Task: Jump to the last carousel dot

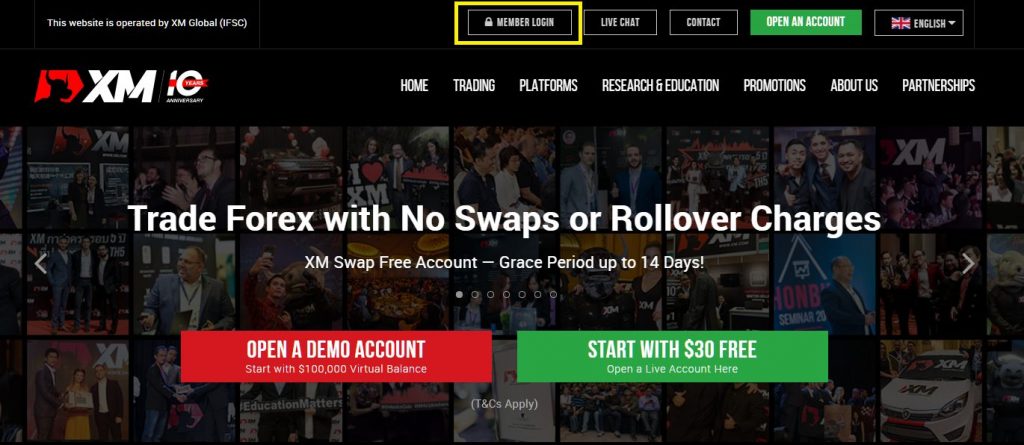Action: pos(553,295)
